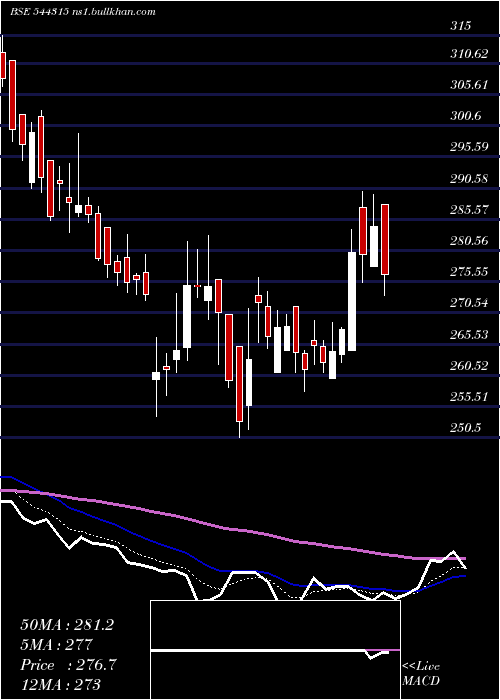Select the 310.62 price level label

point(469,54)
